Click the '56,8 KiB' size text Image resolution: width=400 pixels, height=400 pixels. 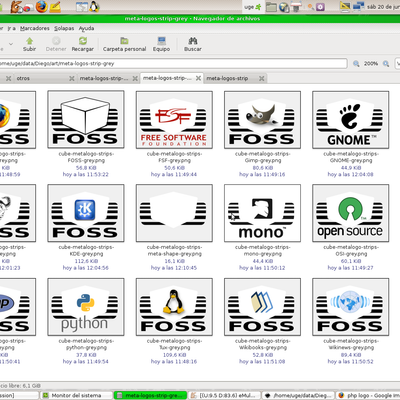coord(86,168)
